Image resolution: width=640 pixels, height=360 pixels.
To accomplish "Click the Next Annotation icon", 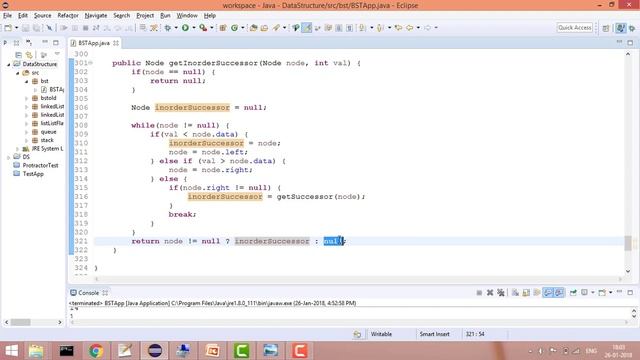I will (362, 28).
